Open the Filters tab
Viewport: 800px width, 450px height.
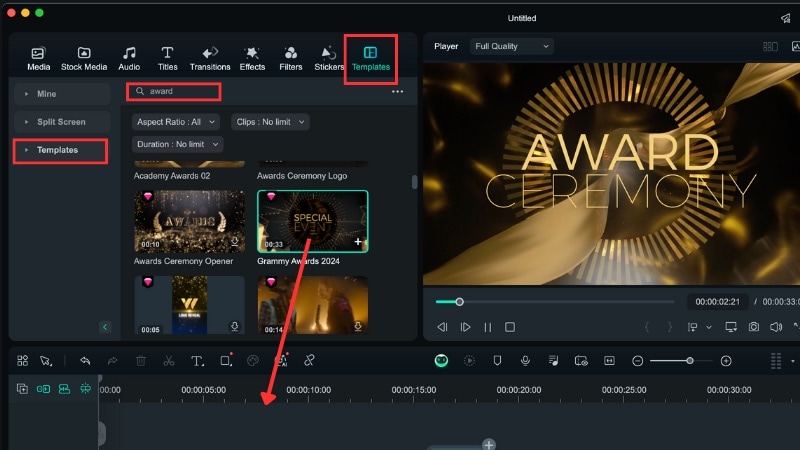coord(290,59)
